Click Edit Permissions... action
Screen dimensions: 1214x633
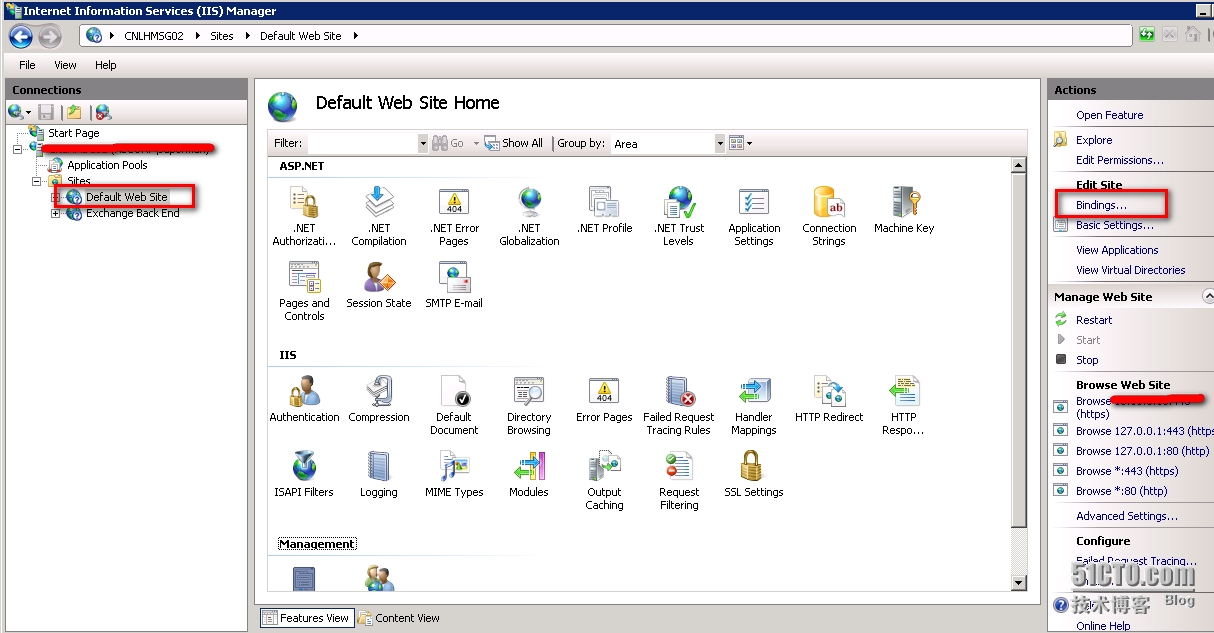[1120, 160]
